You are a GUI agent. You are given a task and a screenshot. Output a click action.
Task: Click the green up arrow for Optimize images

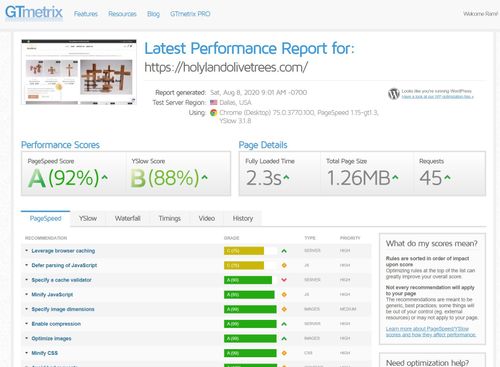(284, 338)
